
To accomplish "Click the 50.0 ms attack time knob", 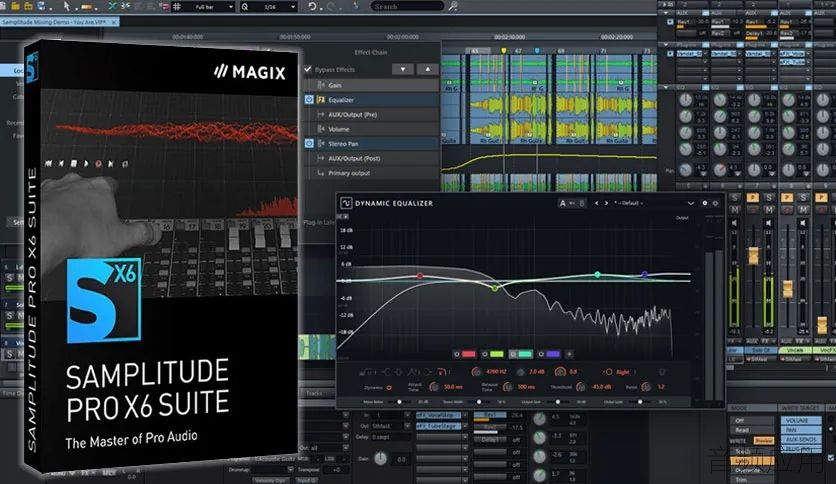I will pos(434,386).
